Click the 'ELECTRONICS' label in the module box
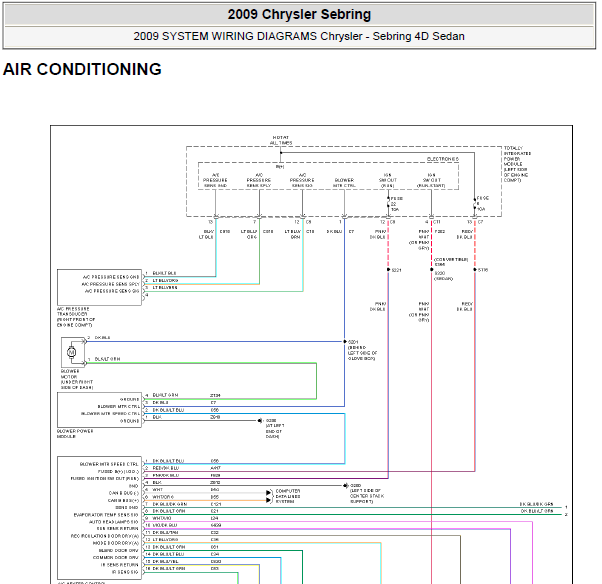Image resolution: width=602 pixels, height=584 pixels. (443, 159)
